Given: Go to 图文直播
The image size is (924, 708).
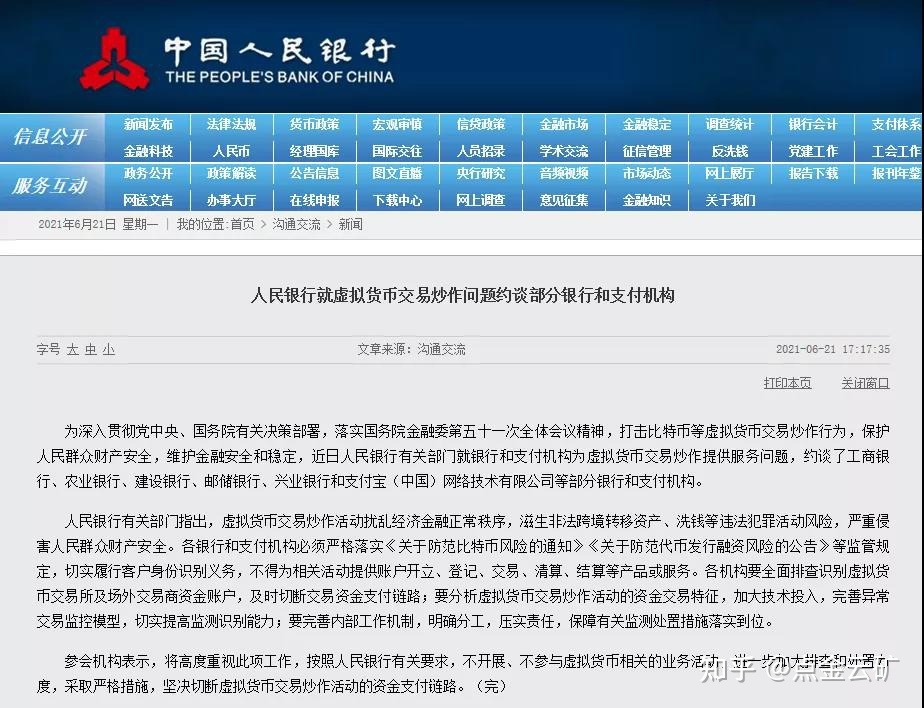Looking at the screenshot, I should tap(397, 173).
